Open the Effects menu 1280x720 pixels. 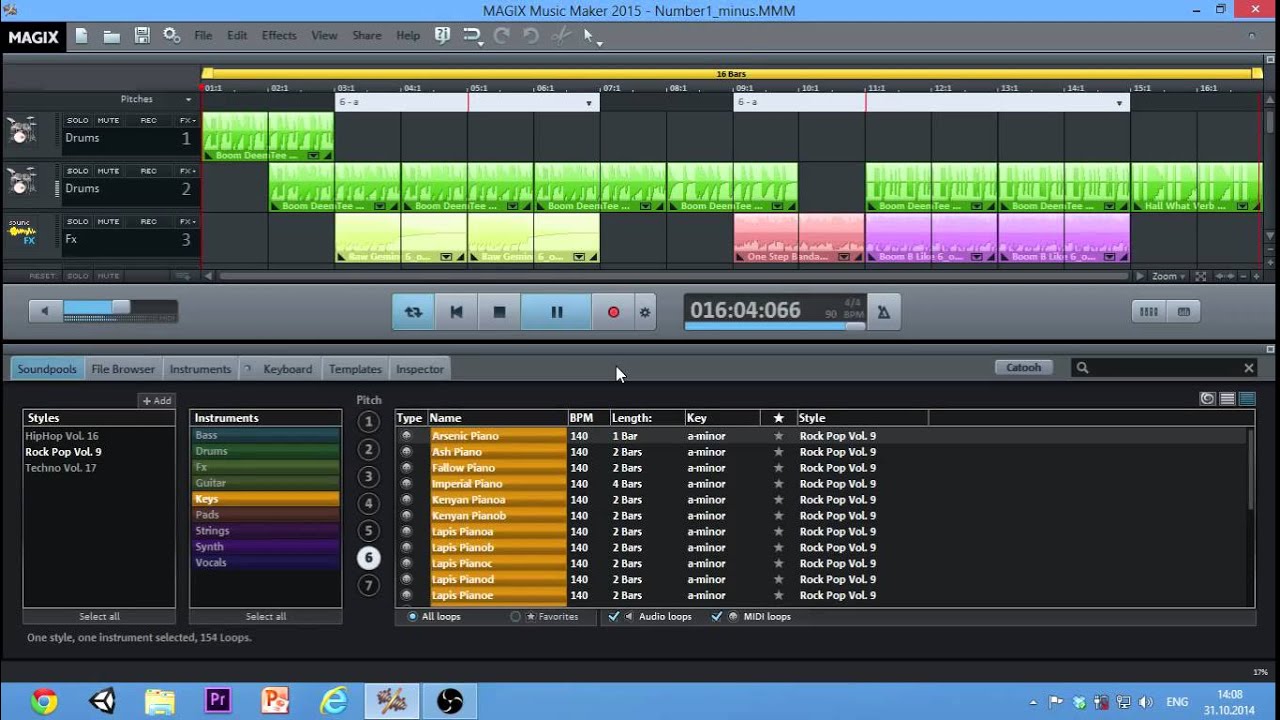(279, 35)
